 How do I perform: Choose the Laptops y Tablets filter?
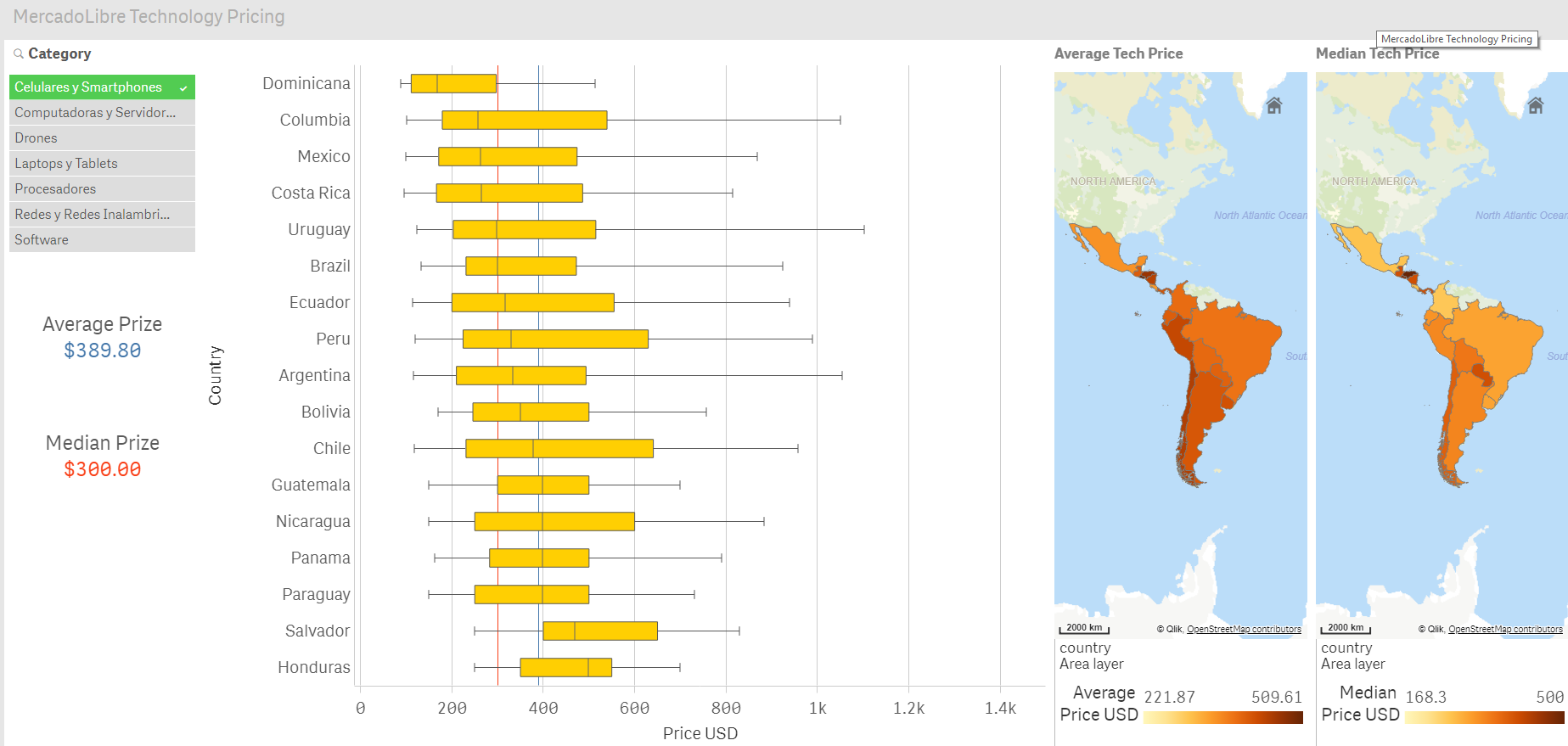[102, 164]
